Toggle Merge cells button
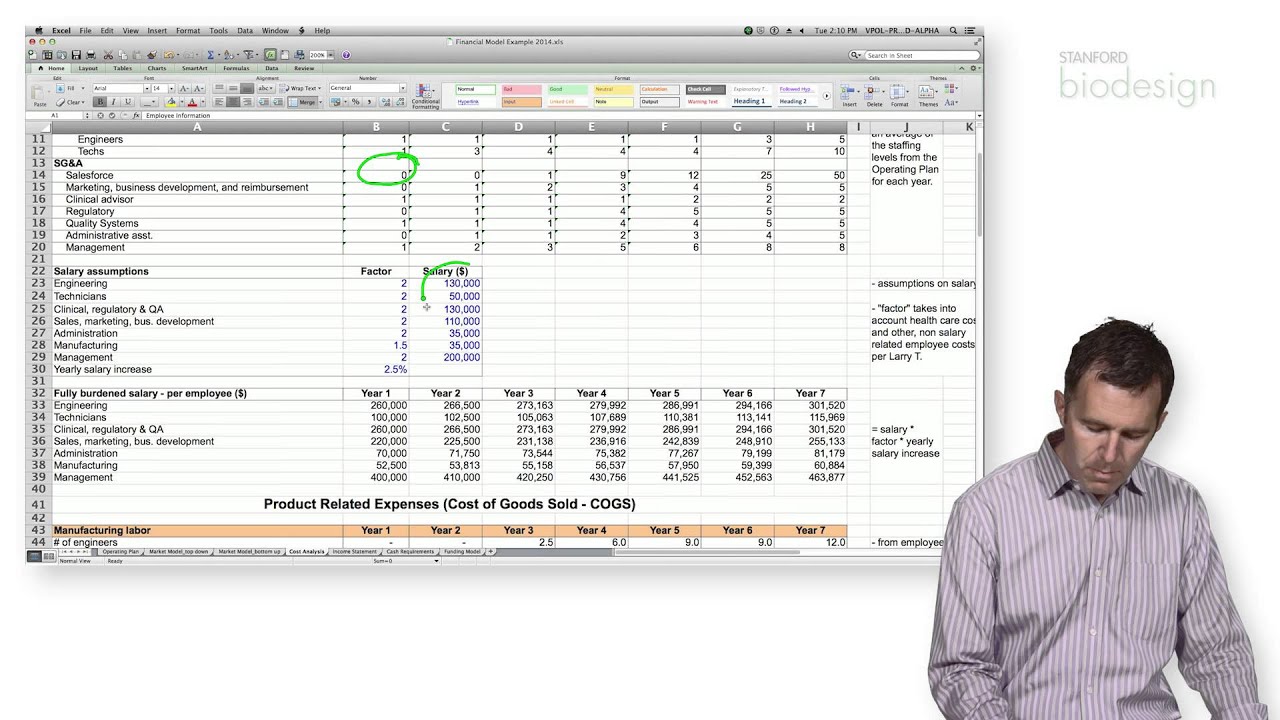1280x720 pixels. [304, 102]
